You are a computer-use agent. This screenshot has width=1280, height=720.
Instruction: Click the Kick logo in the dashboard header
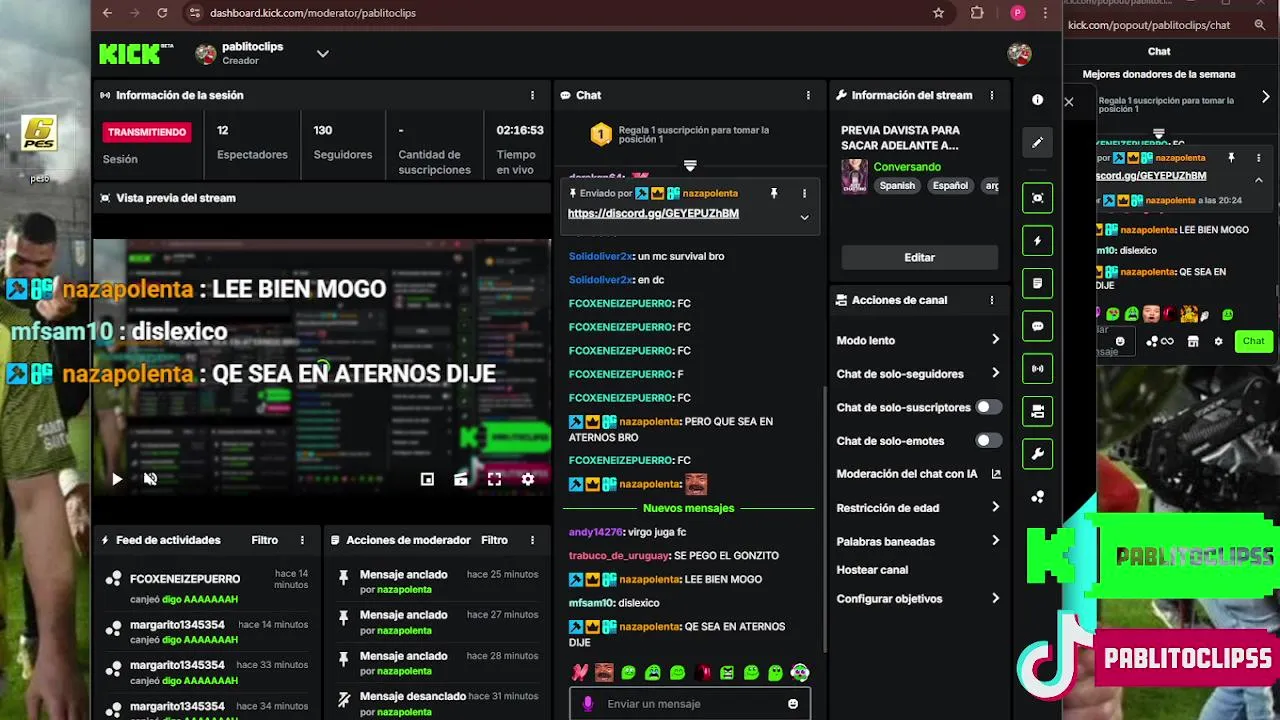click(x=135, y=54)
